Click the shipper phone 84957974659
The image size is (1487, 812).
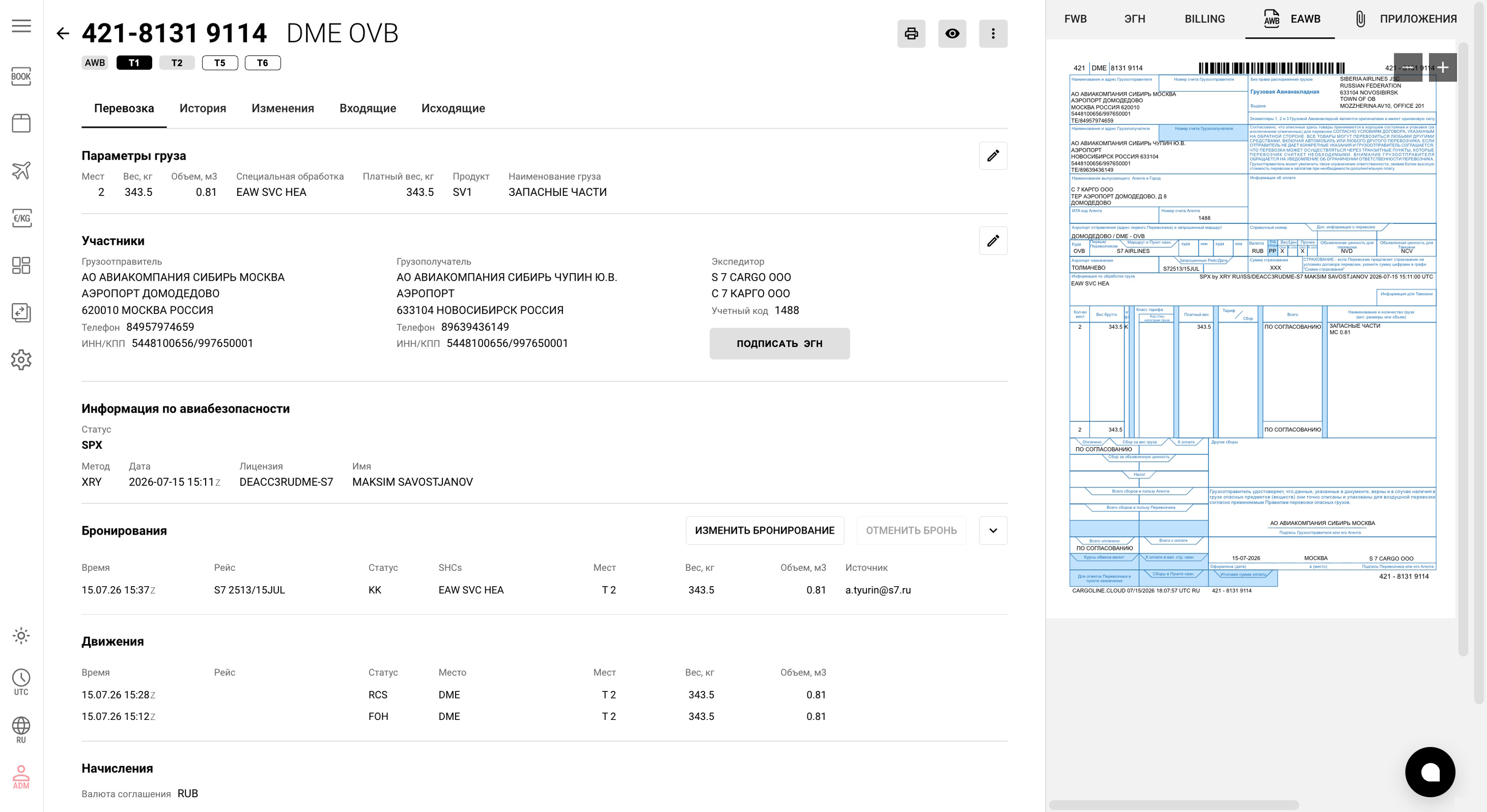160,327
